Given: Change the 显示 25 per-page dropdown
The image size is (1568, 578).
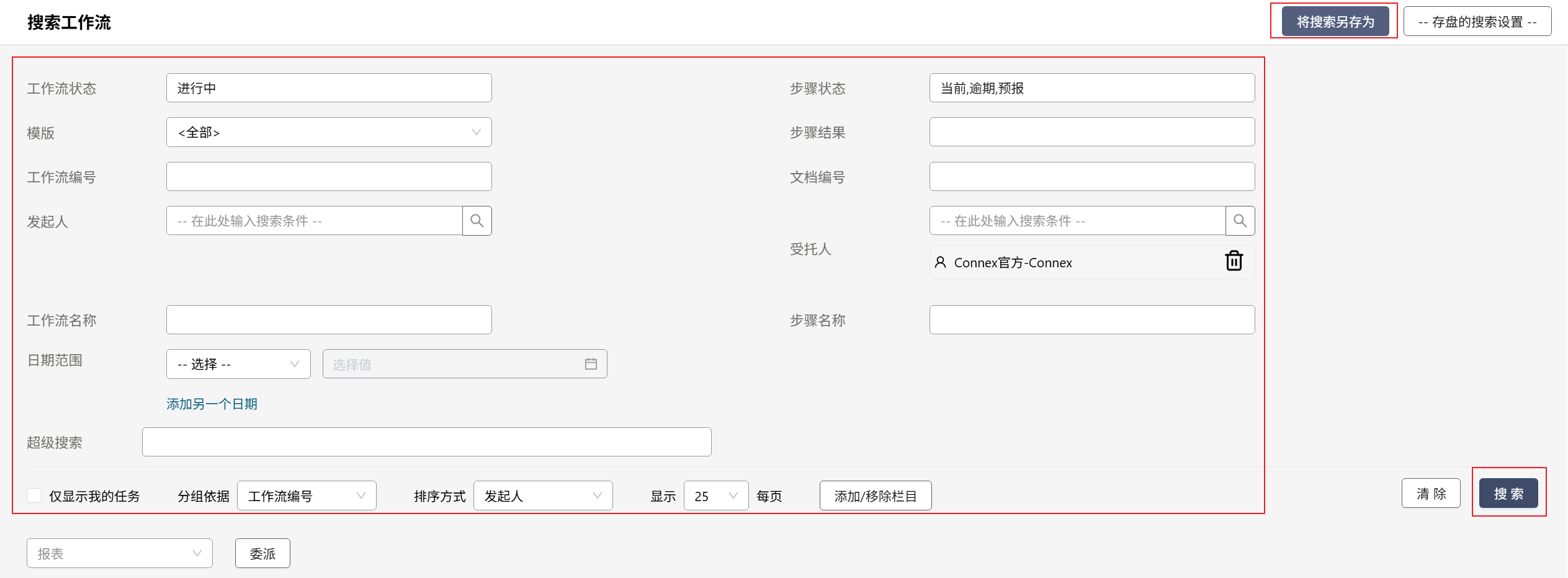Looking at the screenshot, I should tap(715, 496).
